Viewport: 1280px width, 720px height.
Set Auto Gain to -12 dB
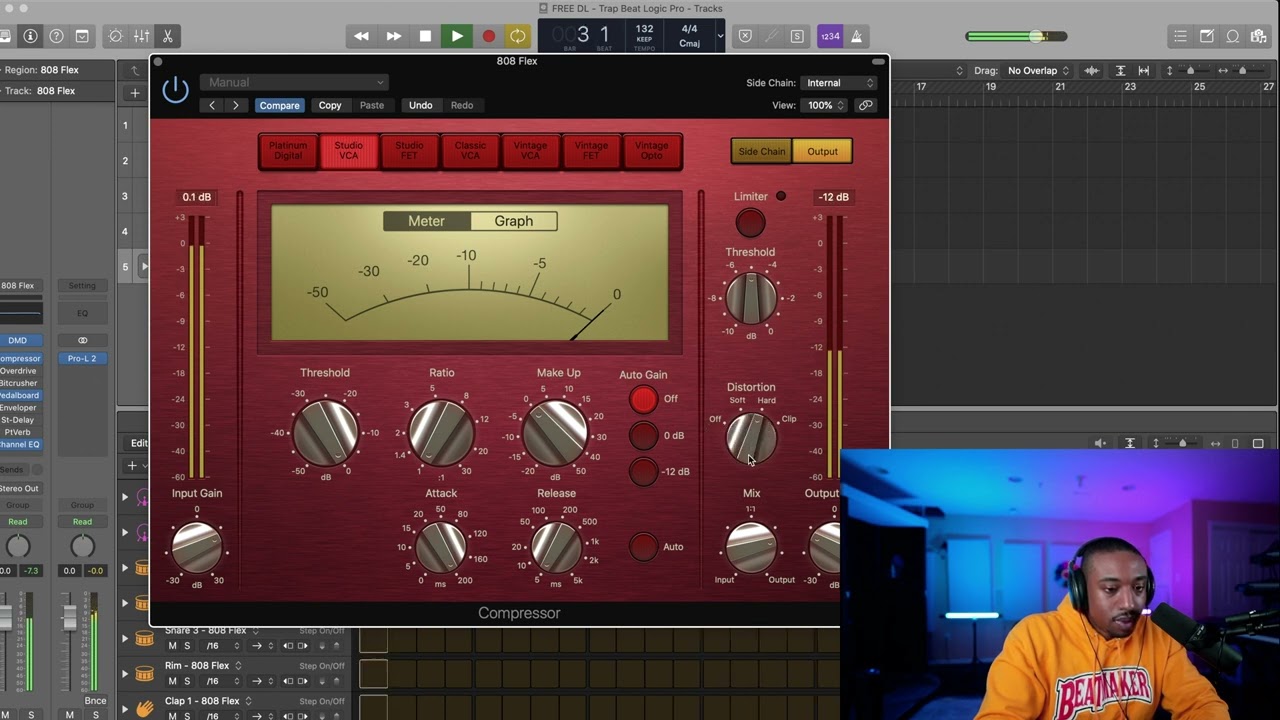coord(644,472)
